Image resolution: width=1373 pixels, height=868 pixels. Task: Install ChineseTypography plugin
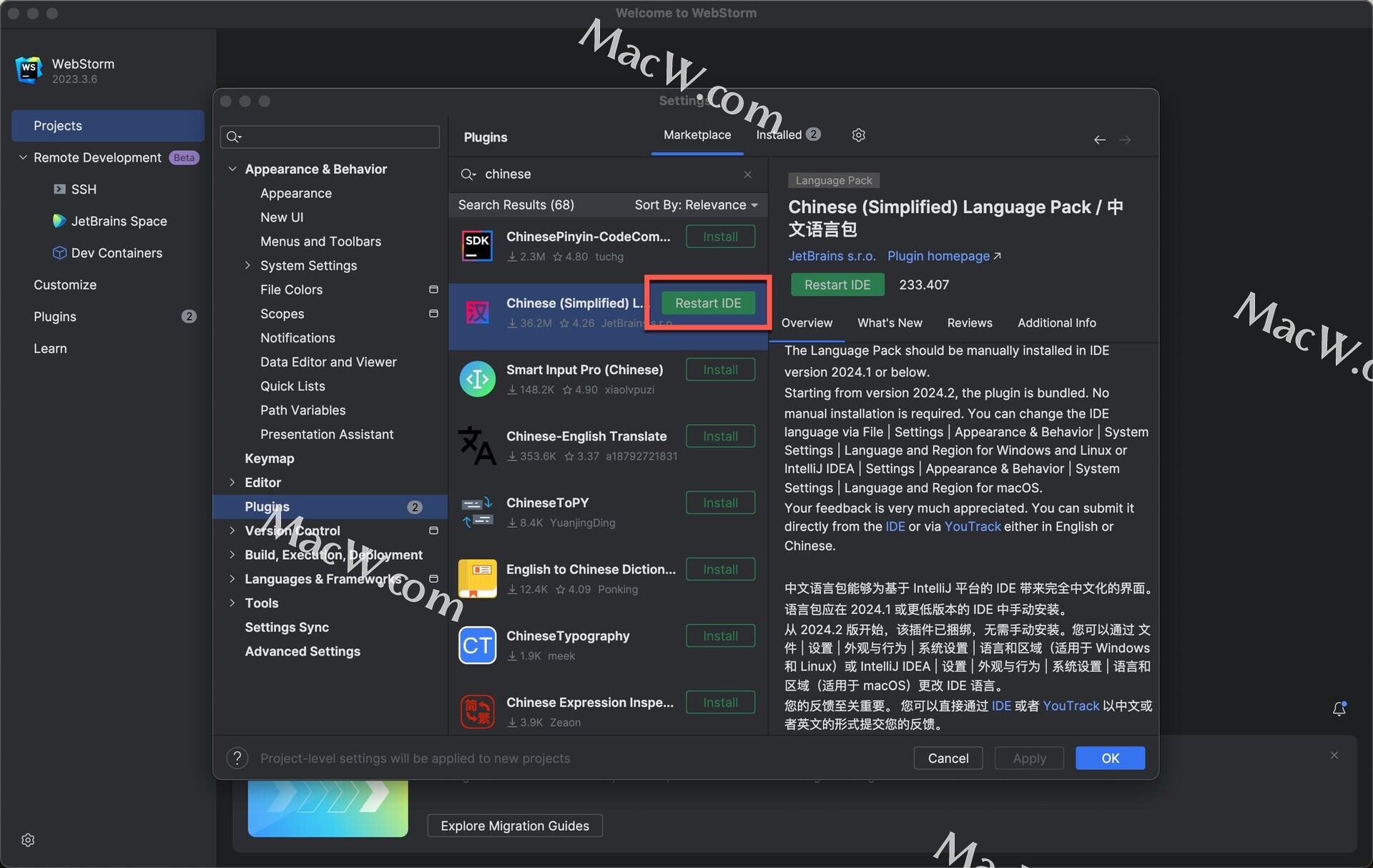click(720, 636)
